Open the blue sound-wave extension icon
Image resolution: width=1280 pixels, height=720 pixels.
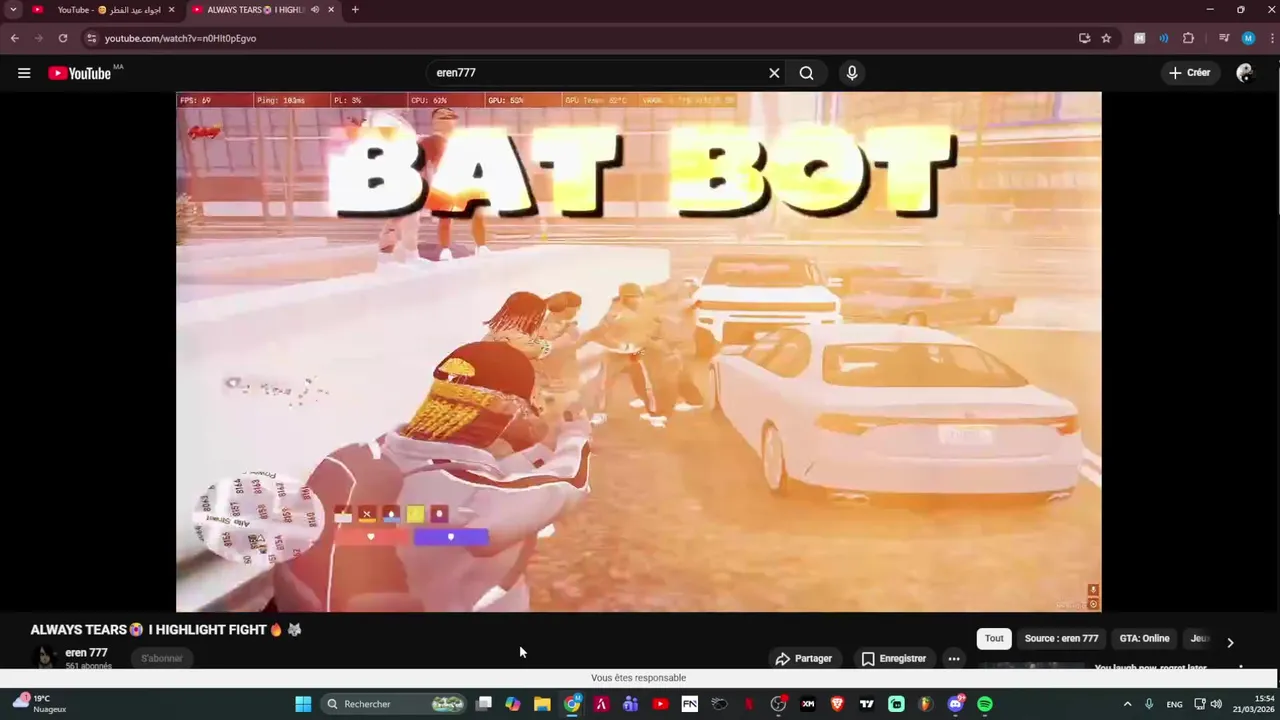1163,38
